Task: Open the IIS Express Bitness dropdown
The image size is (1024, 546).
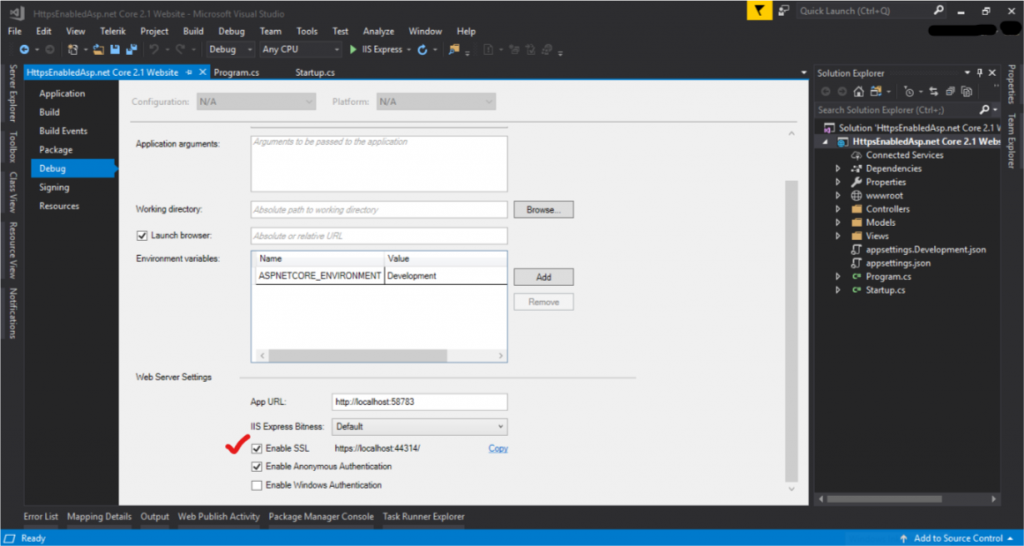Action: (x=419, y=426)
